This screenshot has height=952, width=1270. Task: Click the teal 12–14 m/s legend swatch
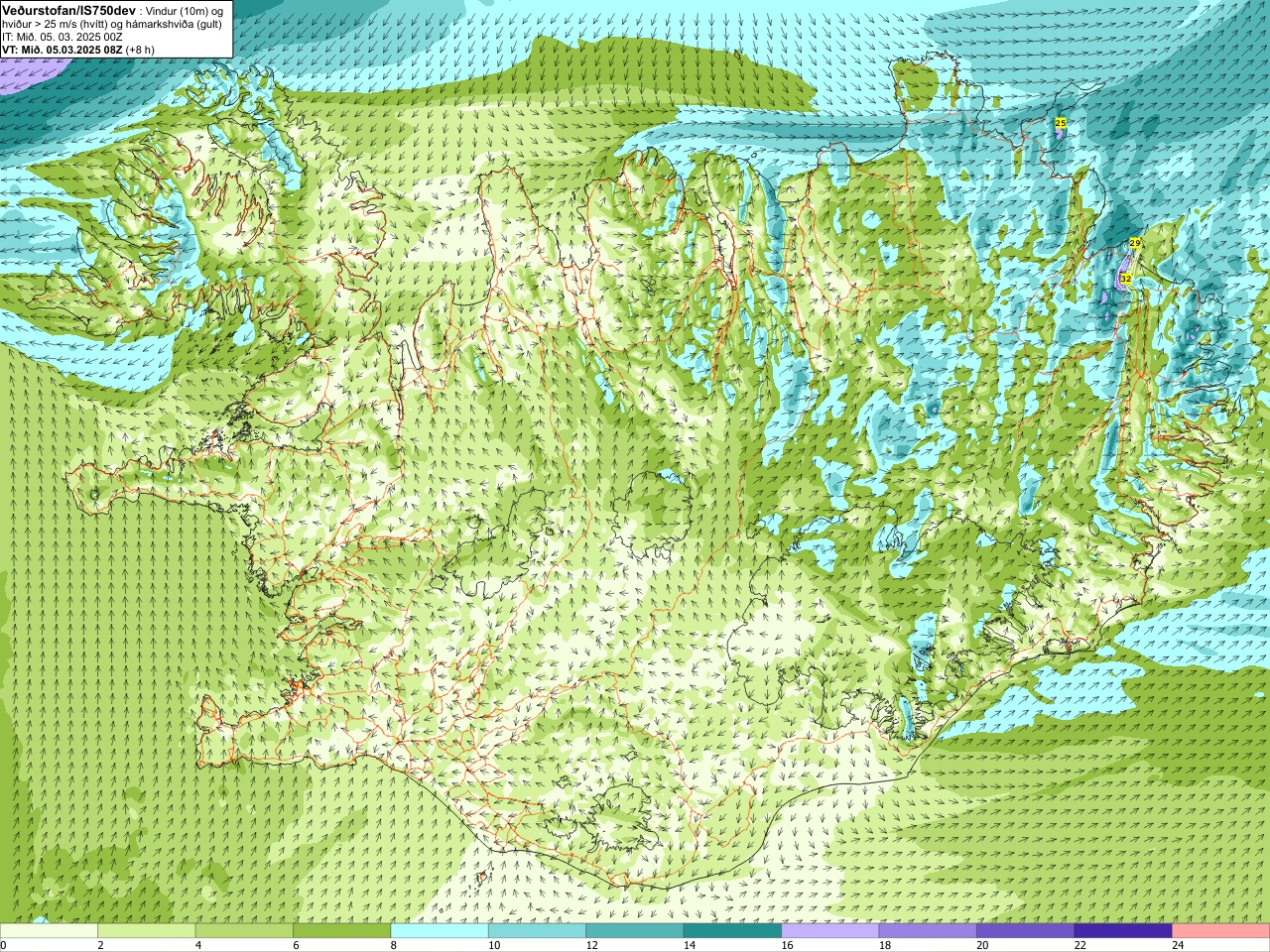click(635, 932)
